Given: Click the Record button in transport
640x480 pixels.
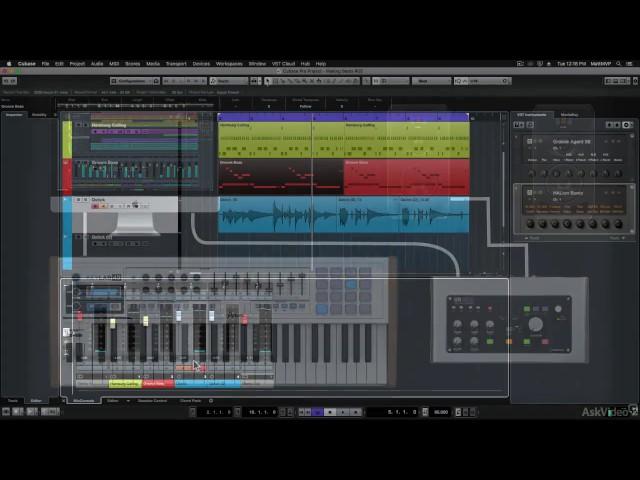Looking at the screenshot, I should click(x=356, y=412).
